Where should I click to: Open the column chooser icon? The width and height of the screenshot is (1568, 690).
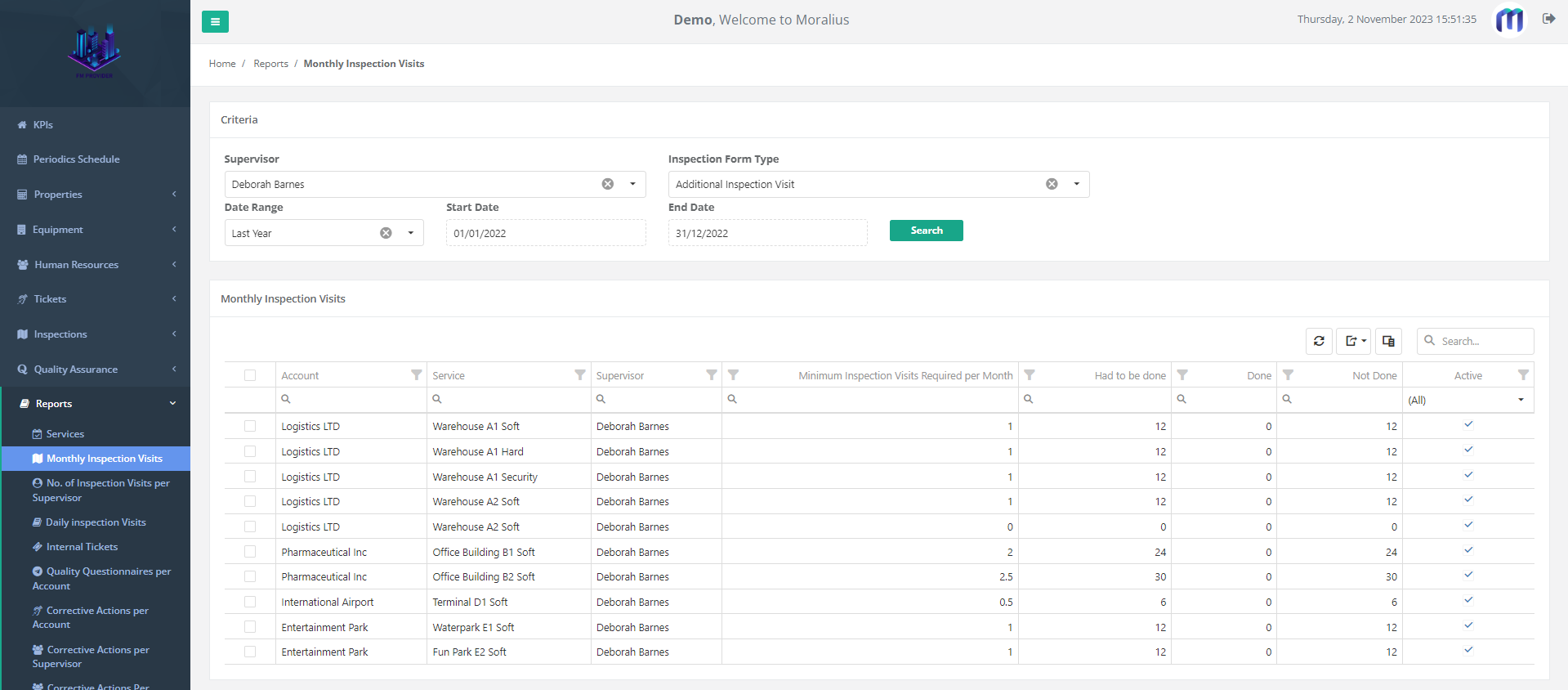coord(1388,341)
